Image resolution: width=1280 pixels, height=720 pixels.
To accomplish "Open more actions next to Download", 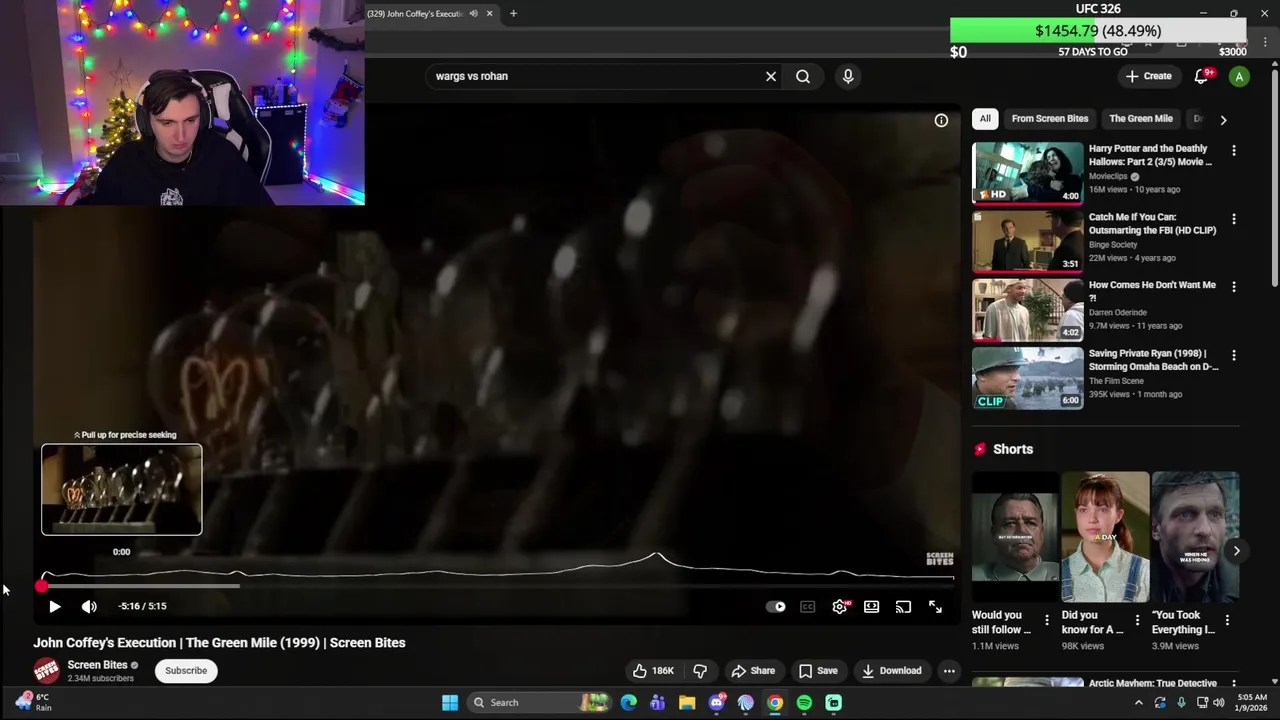I will click(x=949, y=671).
